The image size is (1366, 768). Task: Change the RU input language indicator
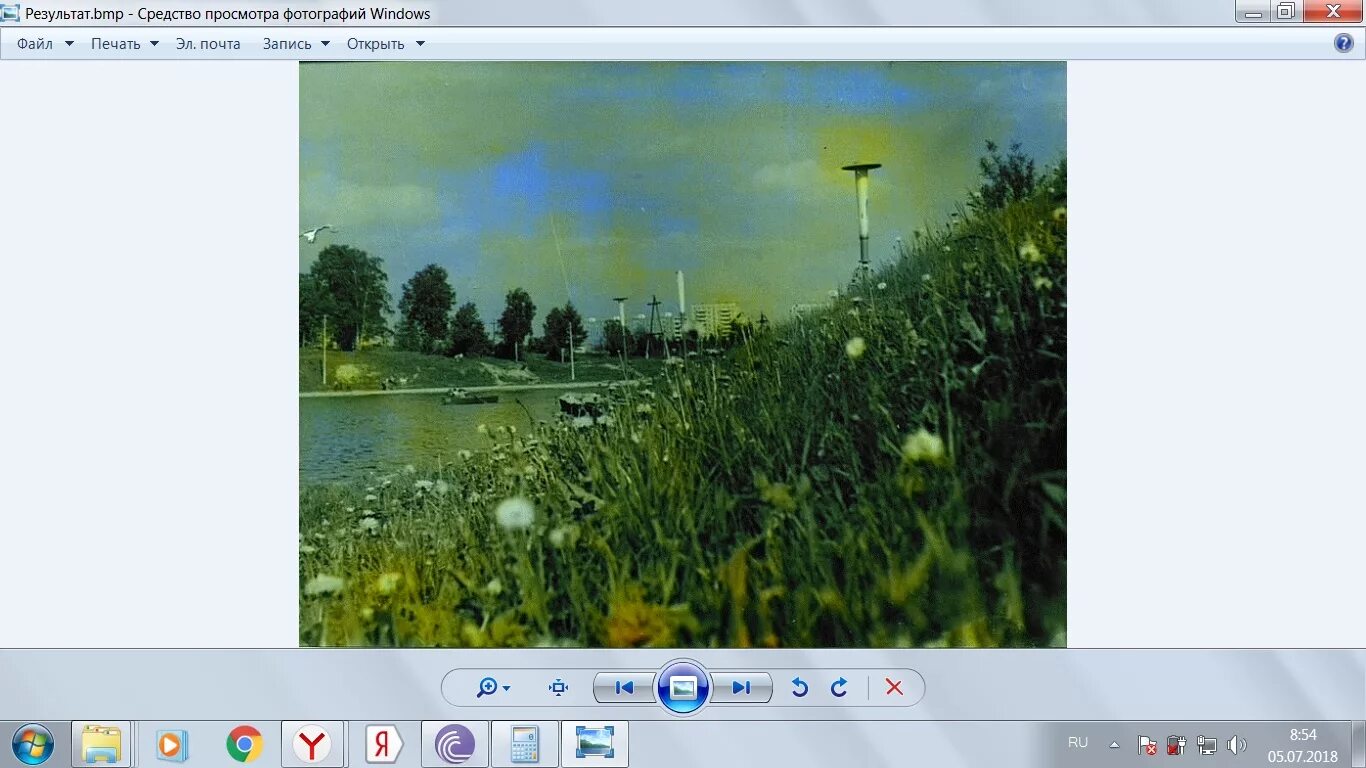[x=1078, y=743]
